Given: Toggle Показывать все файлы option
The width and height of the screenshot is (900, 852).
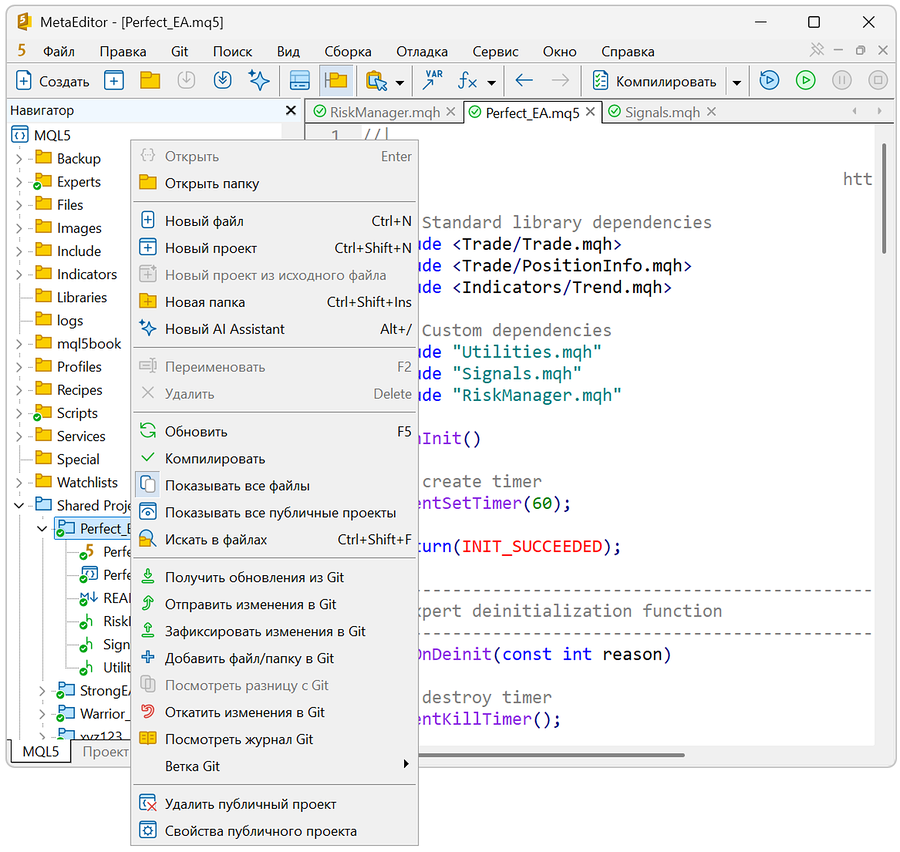Looking at the screenshot, I should point(274,486).
